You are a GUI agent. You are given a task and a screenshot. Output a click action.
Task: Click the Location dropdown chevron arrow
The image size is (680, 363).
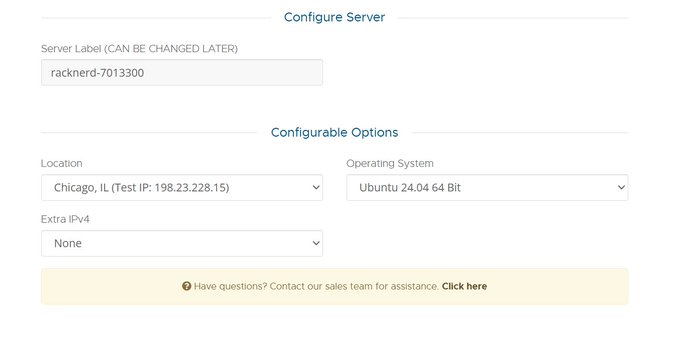pyautogui.click(x=316, y=187)
